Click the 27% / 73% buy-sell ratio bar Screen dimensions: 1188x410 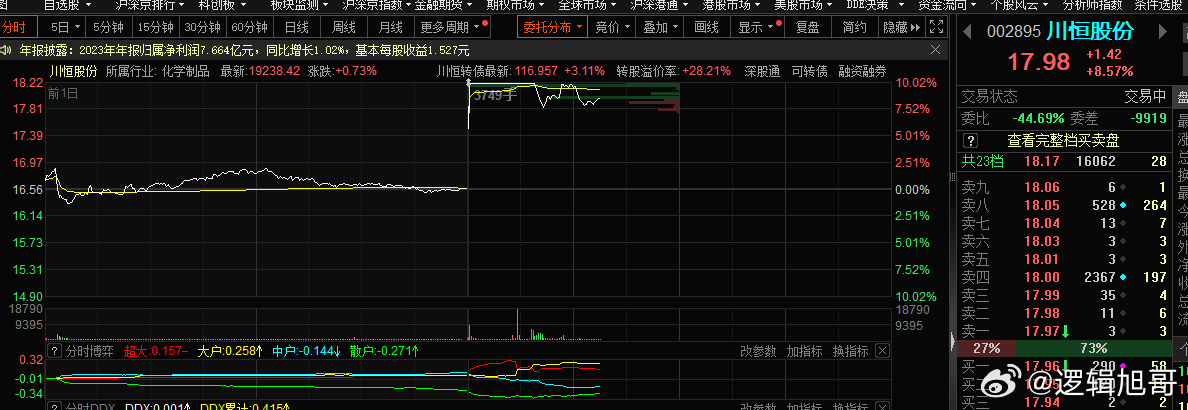[1063, 349]
